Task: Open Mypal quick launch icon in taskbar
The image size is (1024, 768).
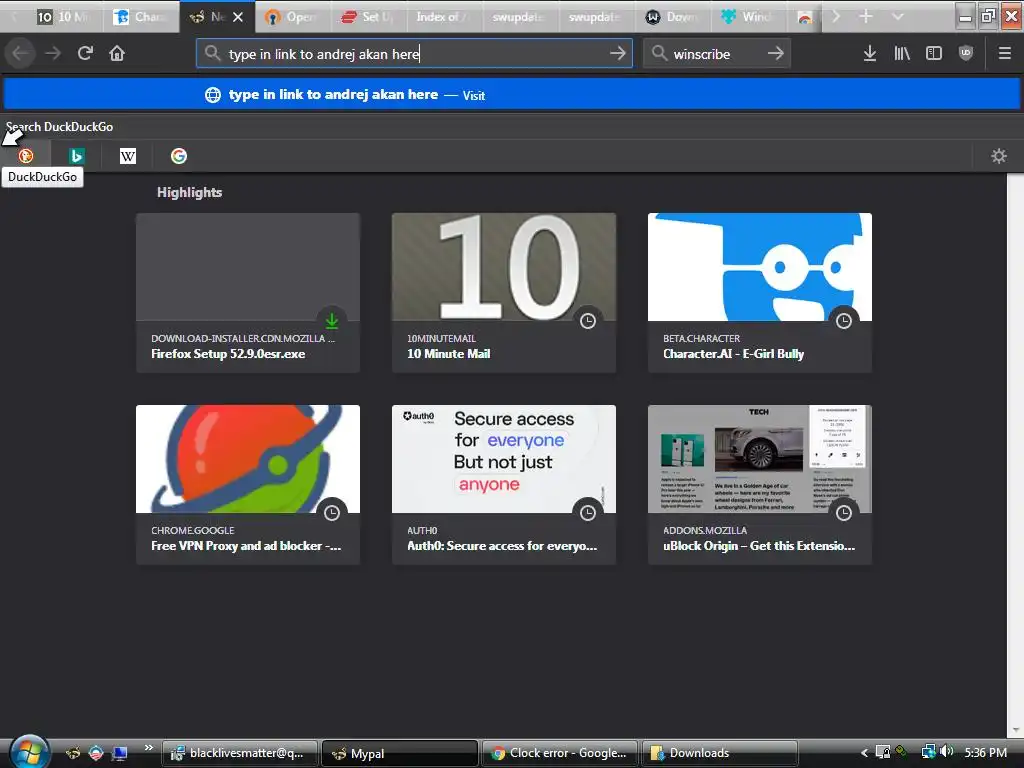Action: (x=73, y=753)
